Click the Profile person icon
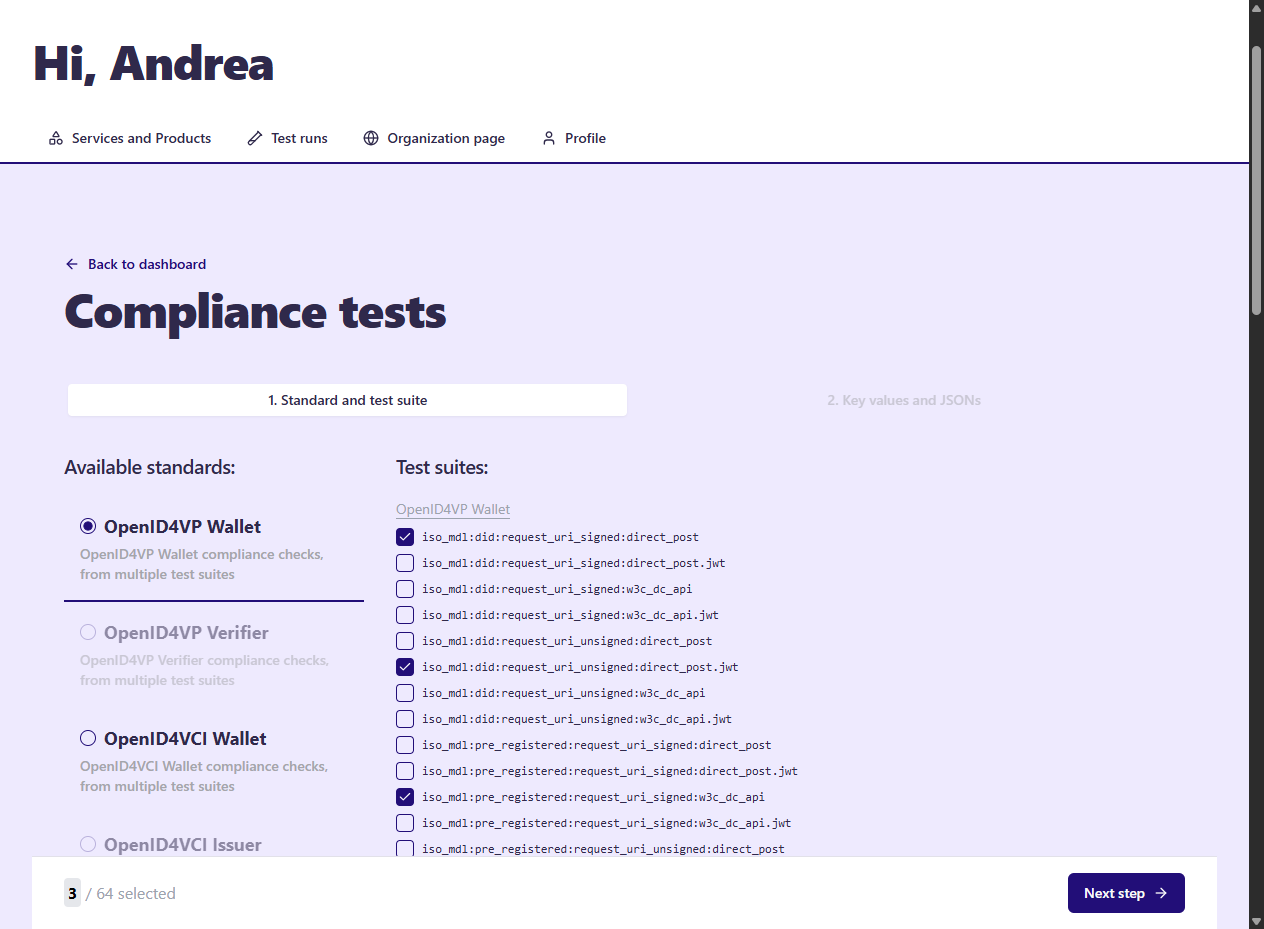The image size is (1264, 929). [548, 138]
